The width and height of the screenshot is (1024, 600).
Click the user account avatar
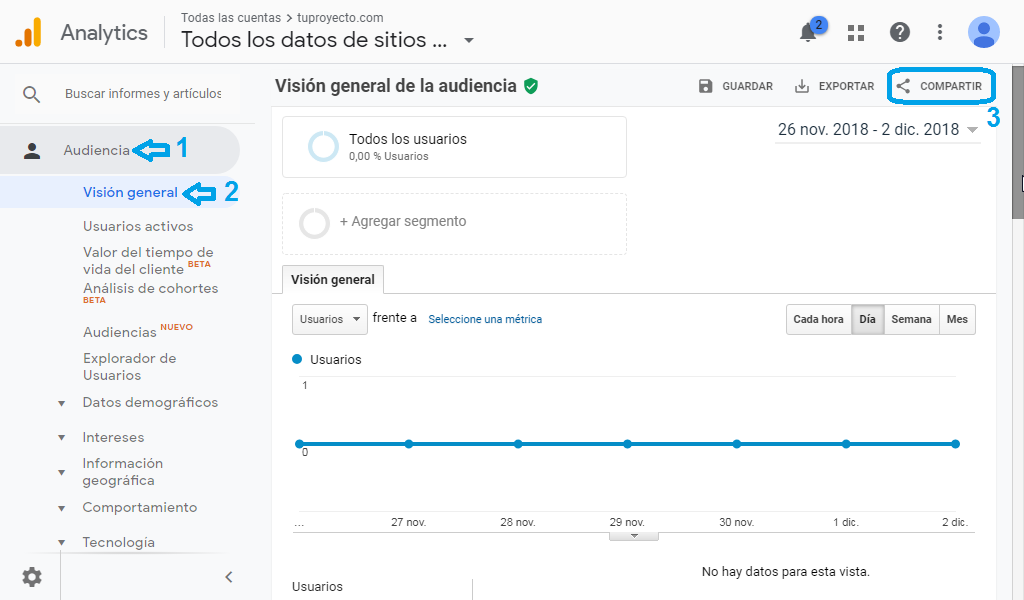pyautogui.click(x=983, y=33)
